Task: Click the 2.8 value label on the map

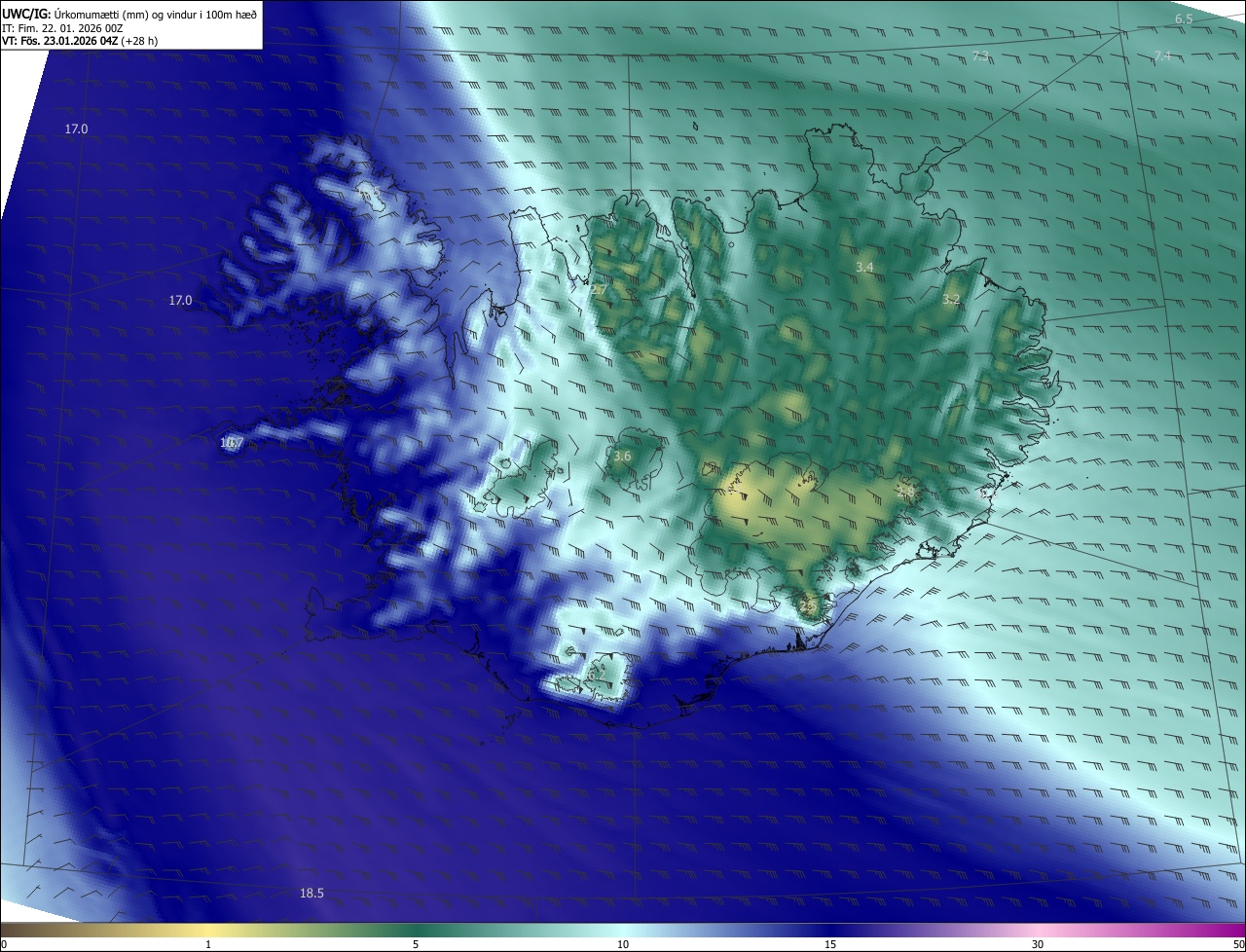Action: pyautogui.click(x=905, y=492)
